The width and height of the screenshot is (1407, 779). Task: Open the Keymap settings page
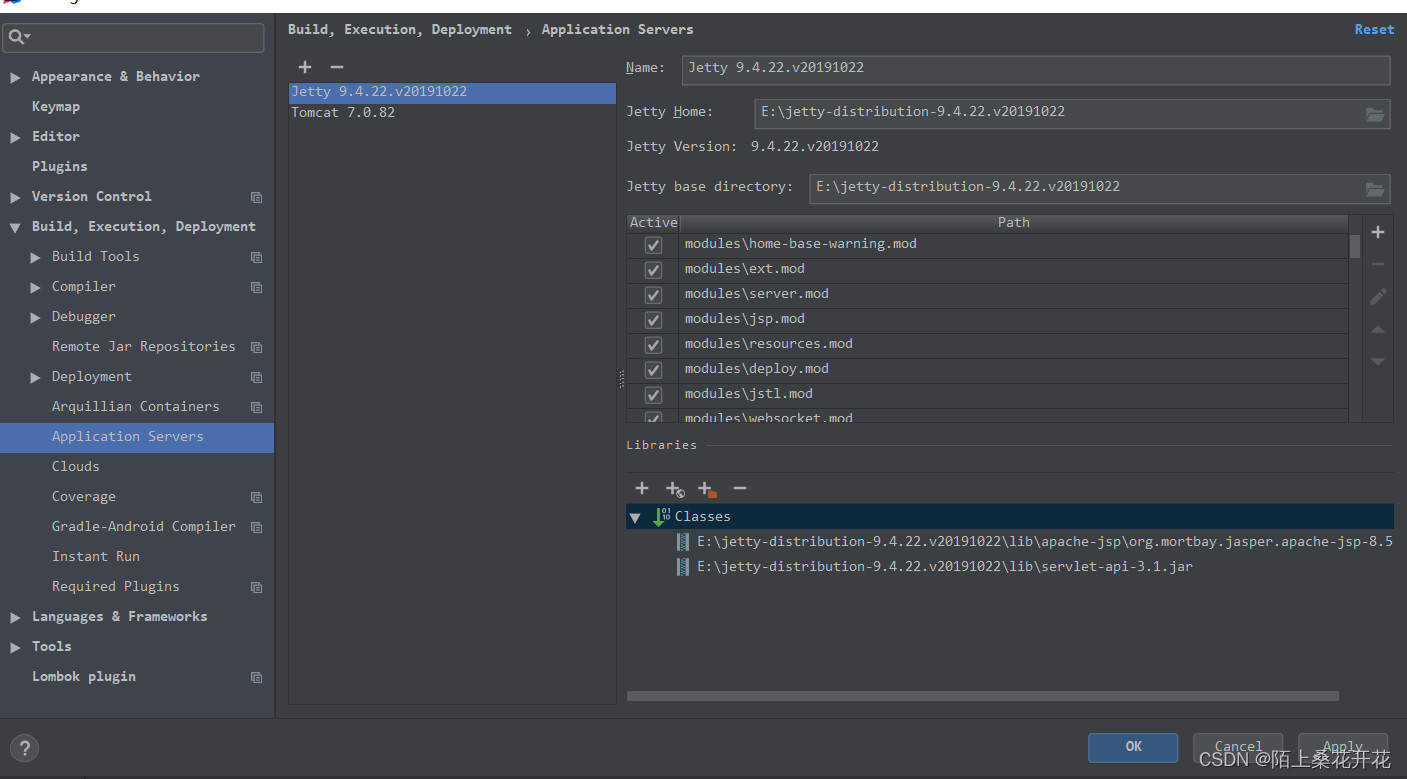56,106
